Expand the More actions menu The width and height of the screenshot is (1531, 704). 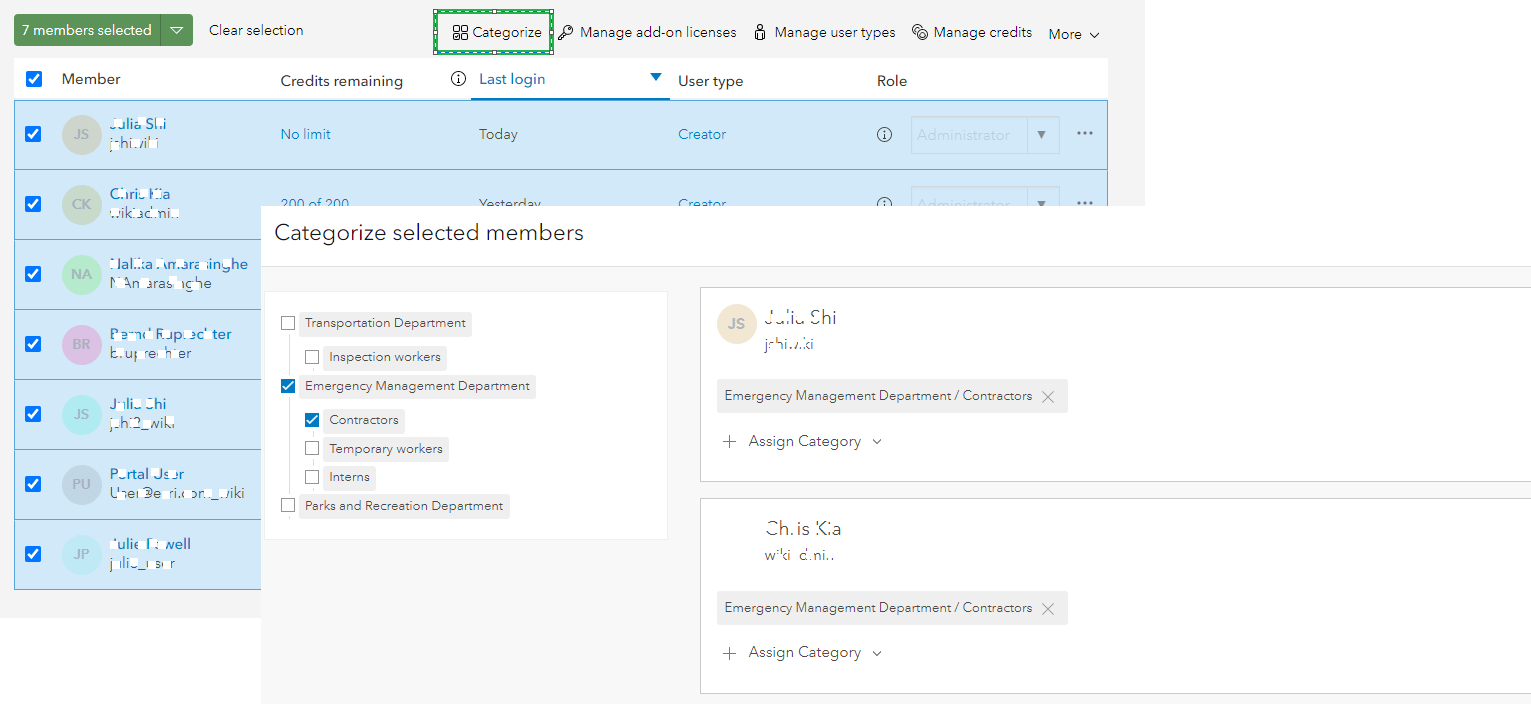[1074, 34]
